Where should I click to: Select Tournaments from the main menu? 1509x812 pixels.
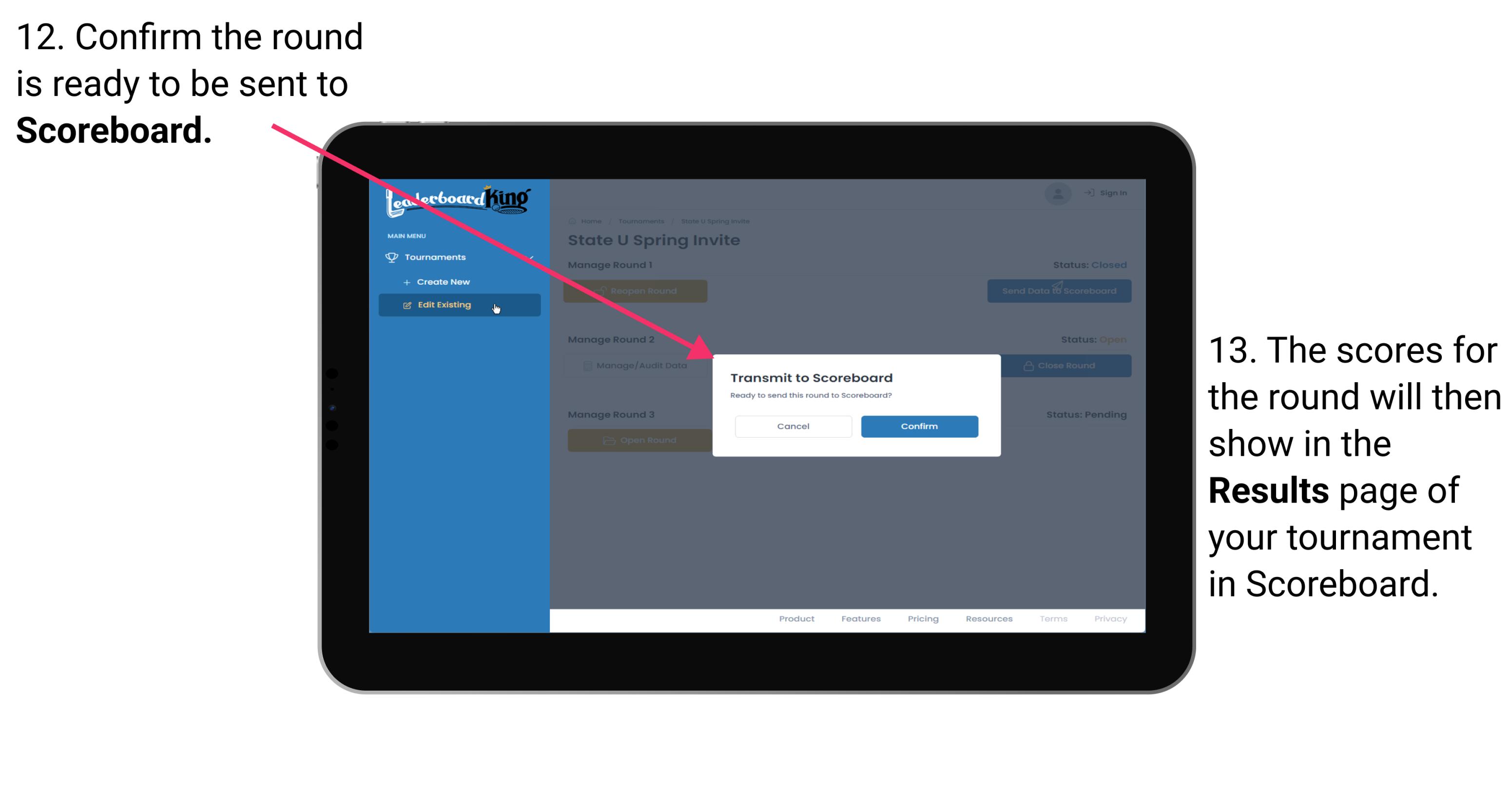pyautogui.click(x=436, y=257)
